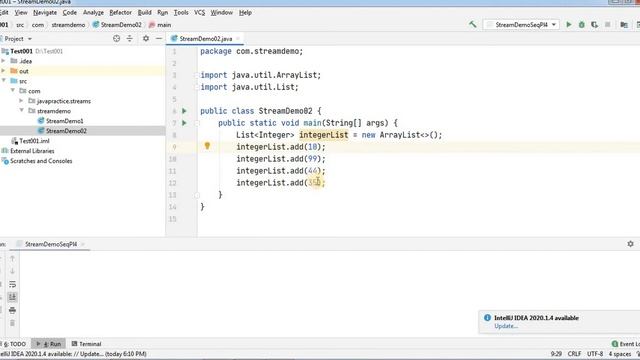640x360 pixels.
Task: Select StreamDemo1 in the project tree
Action: tap(64, 121)
